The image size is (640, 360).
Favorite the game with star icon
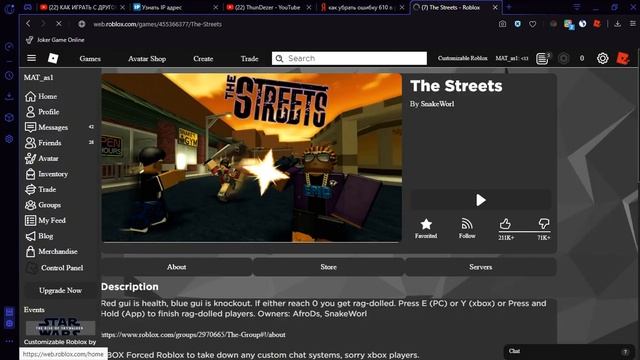(x=426, y=224)
